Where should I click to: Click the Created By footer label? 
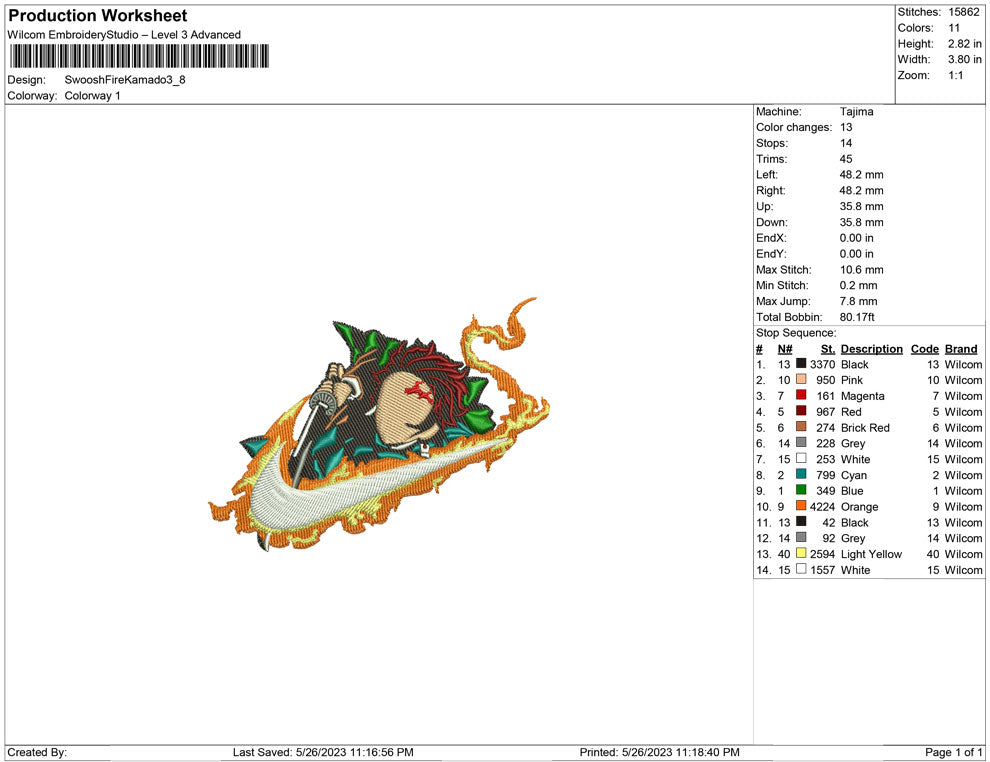pos(37,752)
